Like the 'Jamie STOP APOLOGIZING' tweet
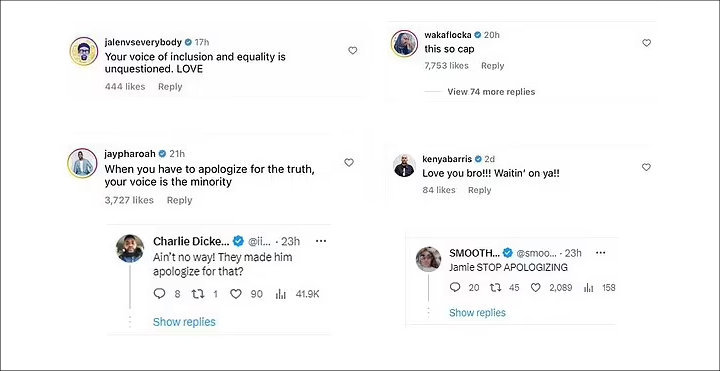Image resolution: width=720 pixels, height=371 pixels. (535, 287)
